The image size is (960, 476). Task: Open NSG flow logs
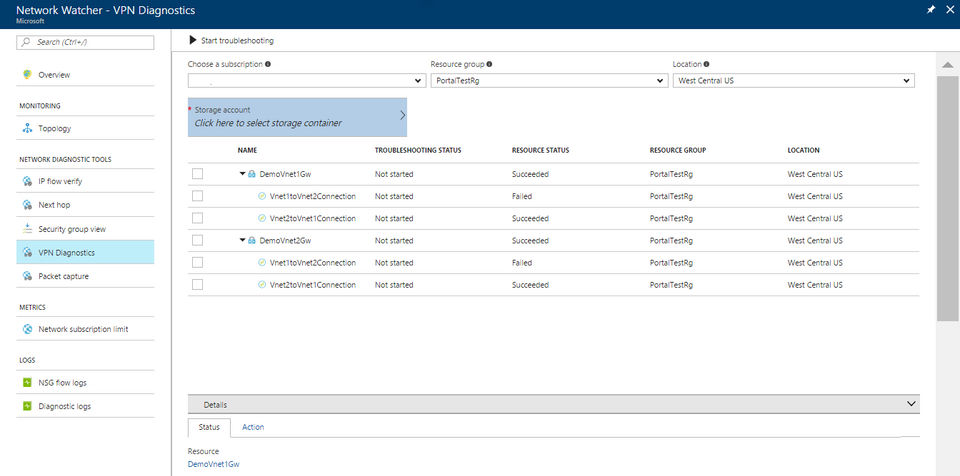85,382
